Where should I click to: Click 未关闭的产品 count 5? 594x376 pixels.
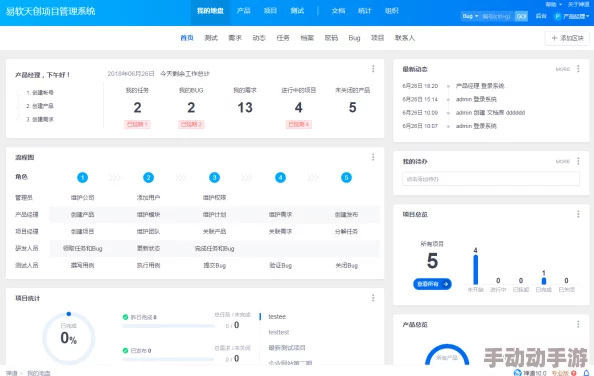[352, 108]
